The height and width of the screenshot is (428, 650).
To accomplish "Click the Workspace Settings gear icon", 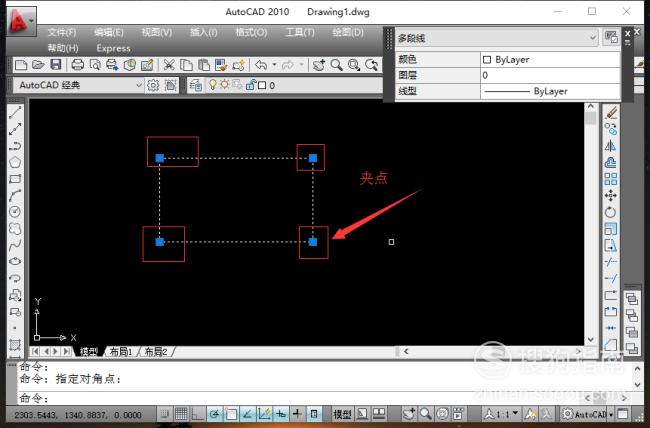I will tap(153, 85).
